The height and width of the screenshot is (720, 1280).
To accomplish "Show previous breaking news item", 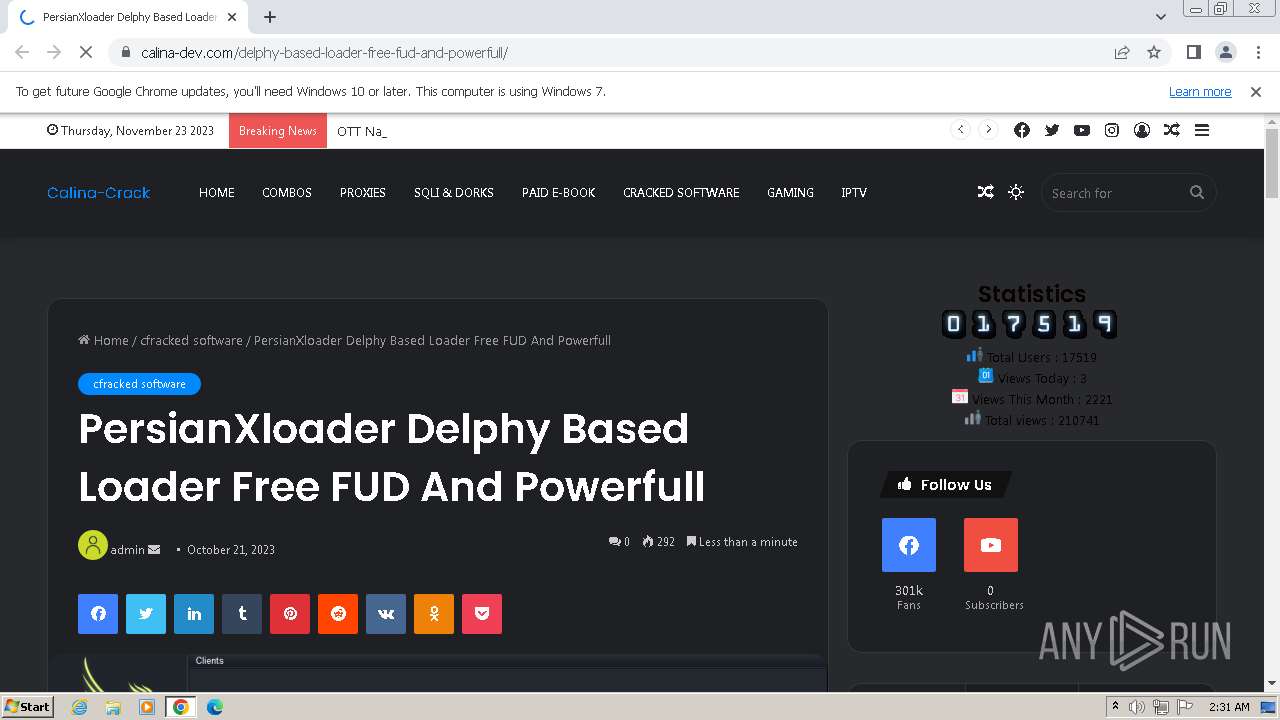I will click(961, 130).
